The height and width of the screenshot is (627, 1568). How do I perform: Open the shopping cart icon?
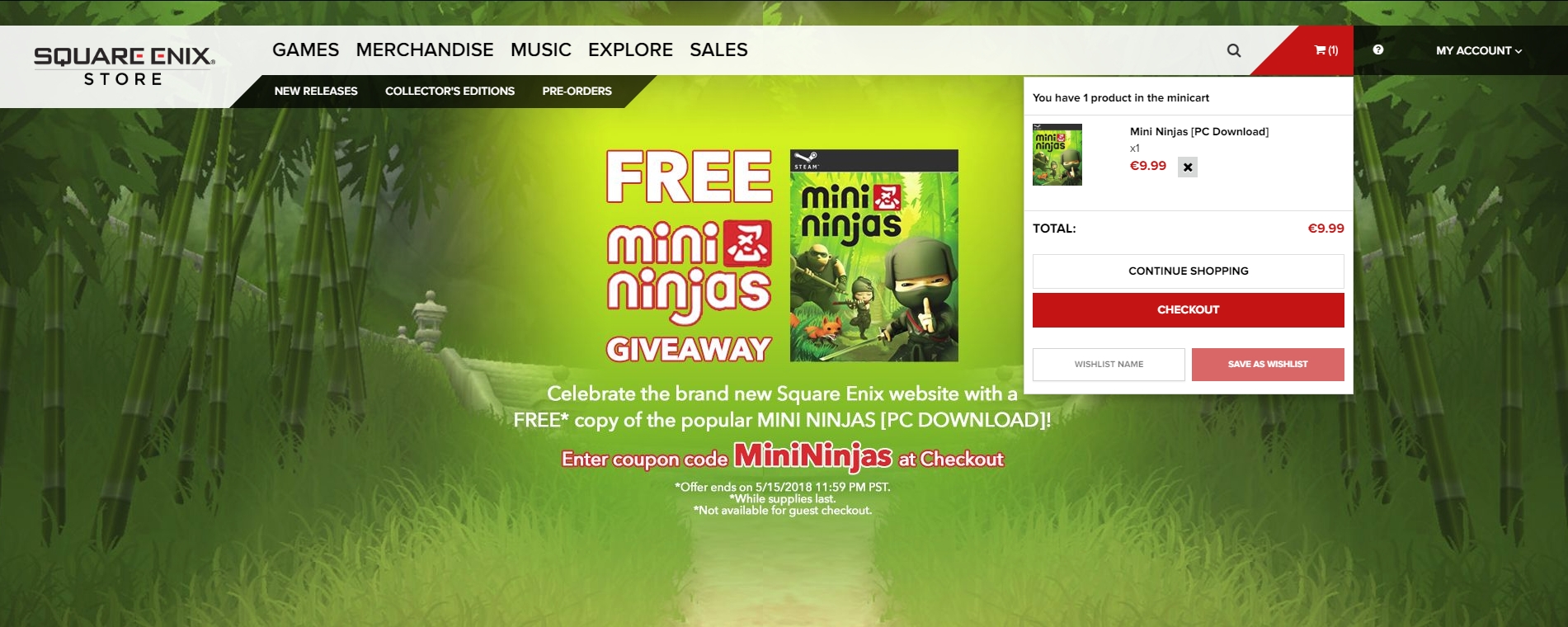[x=1326, y=50]
